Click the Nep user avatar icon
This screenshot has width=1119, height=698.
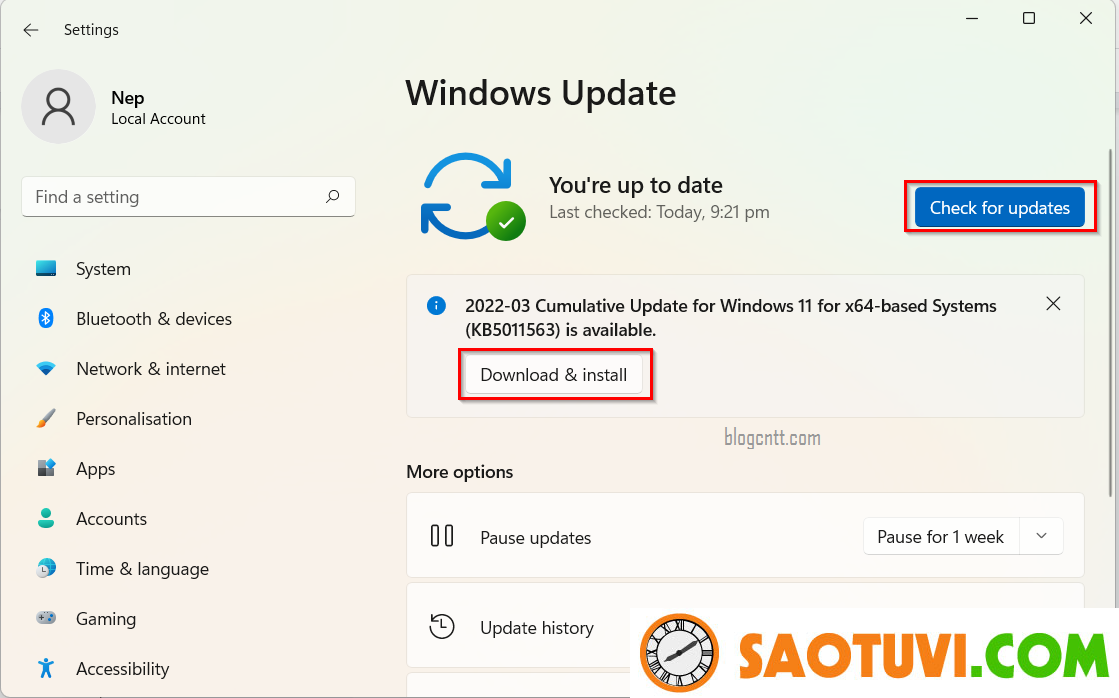(x=59, y=106)
